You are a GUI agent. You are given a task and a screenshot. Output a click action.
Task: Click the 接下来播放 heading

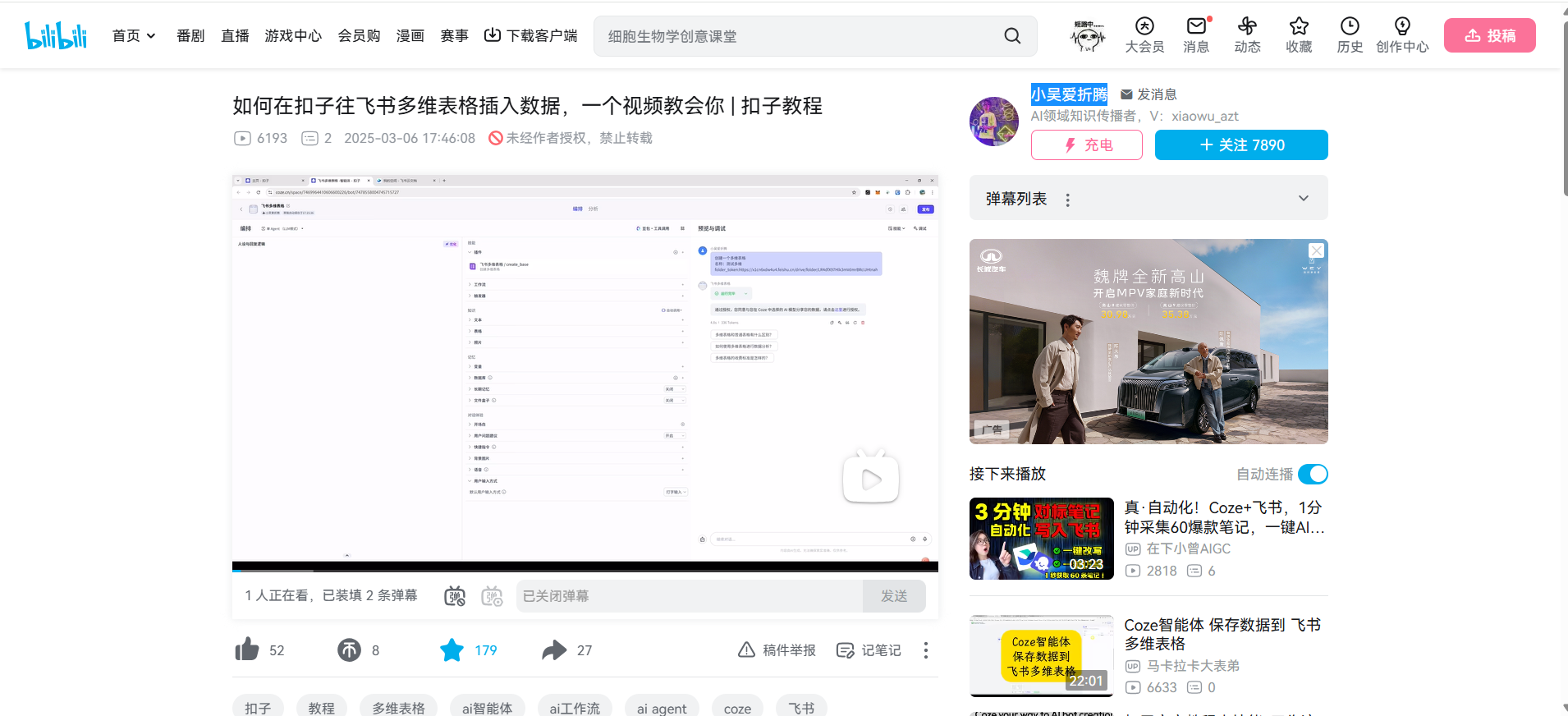tap(1007, 474)
